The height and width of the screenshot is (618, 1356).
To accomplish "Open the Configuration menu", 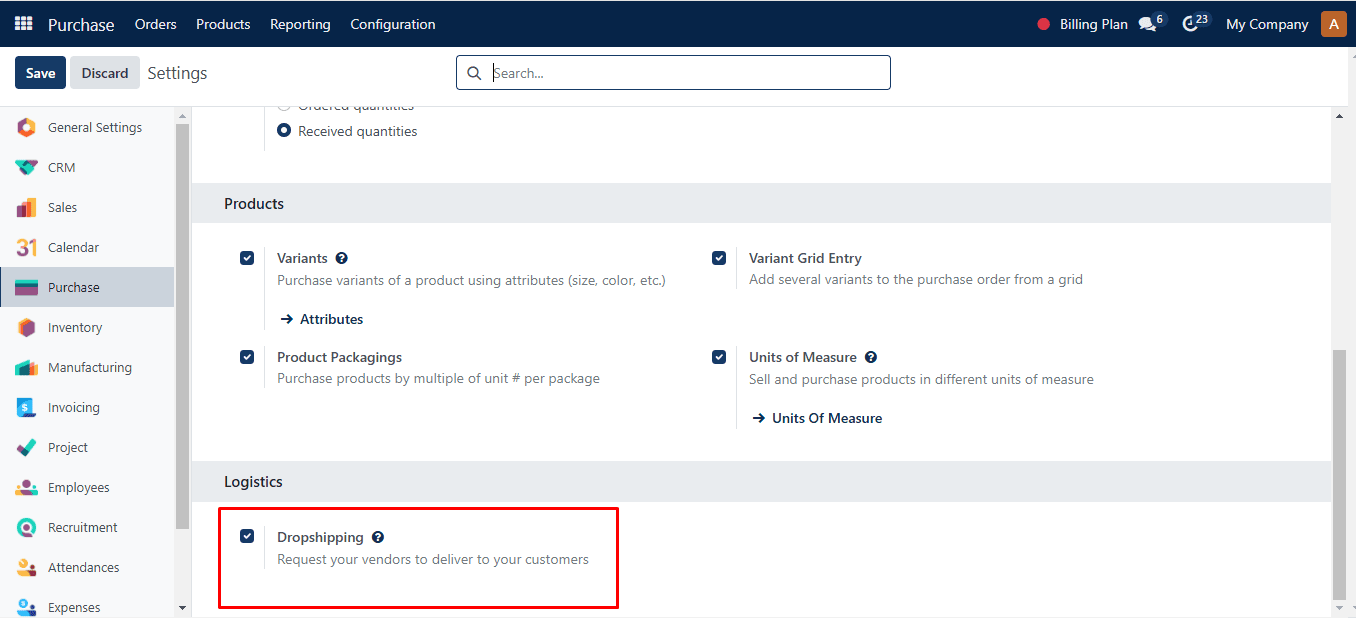I will tap(393, 24).
